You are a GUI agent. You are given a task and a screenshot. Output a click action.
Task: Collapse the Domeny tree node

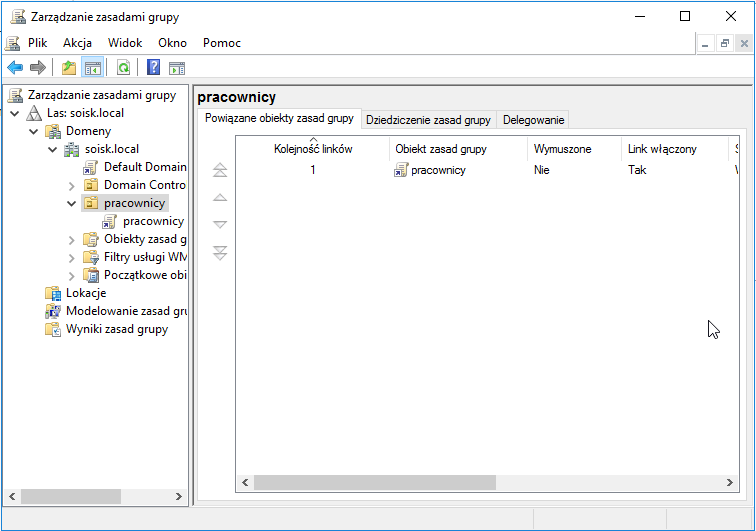[x=34, y=132]
